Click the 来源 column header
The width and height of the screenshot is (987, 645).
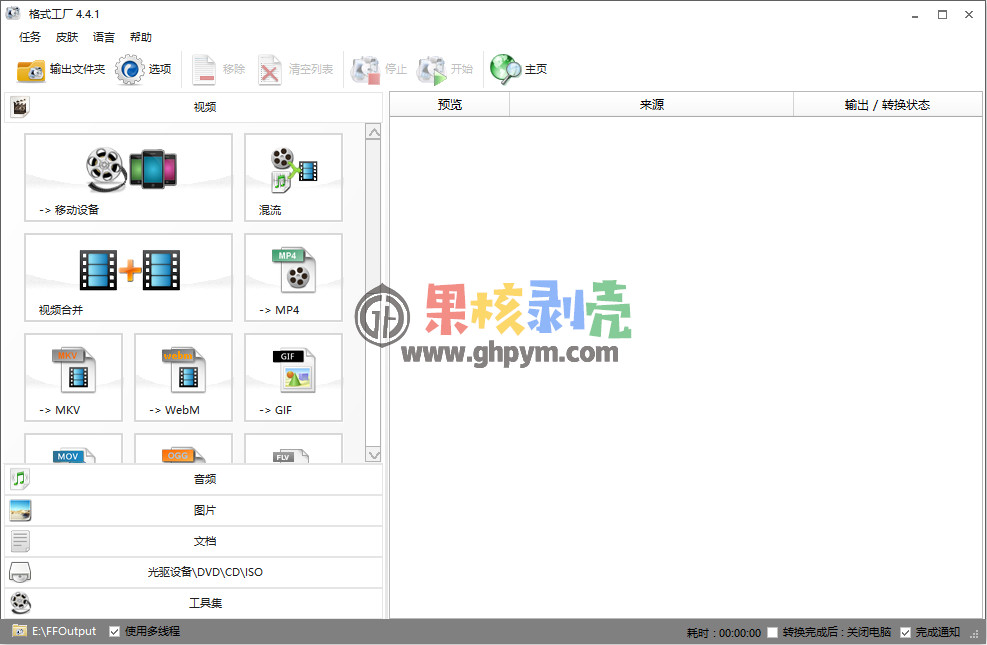click(x=651, y=104)
